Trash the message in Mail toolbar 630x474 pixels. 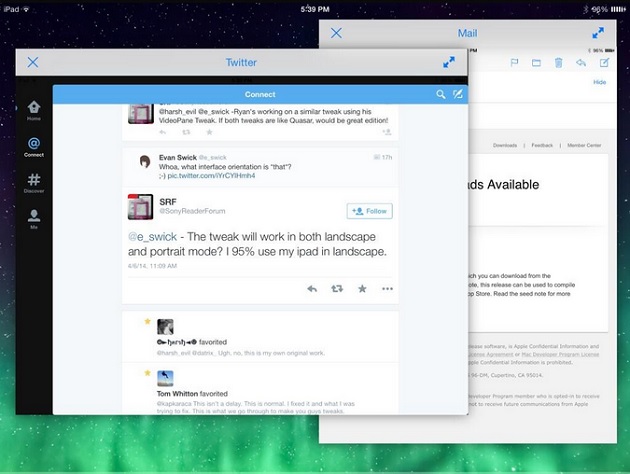click(558, 63)
